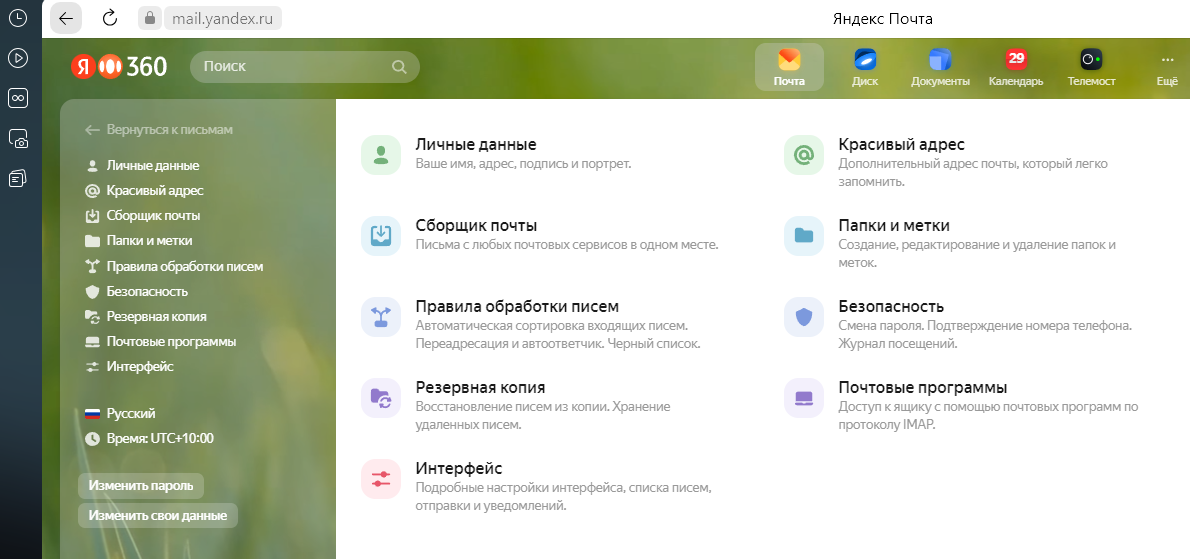Click the red sliders icon for Интерфейс
Screen dimensions: 1190x559
[x=381, y=479]
